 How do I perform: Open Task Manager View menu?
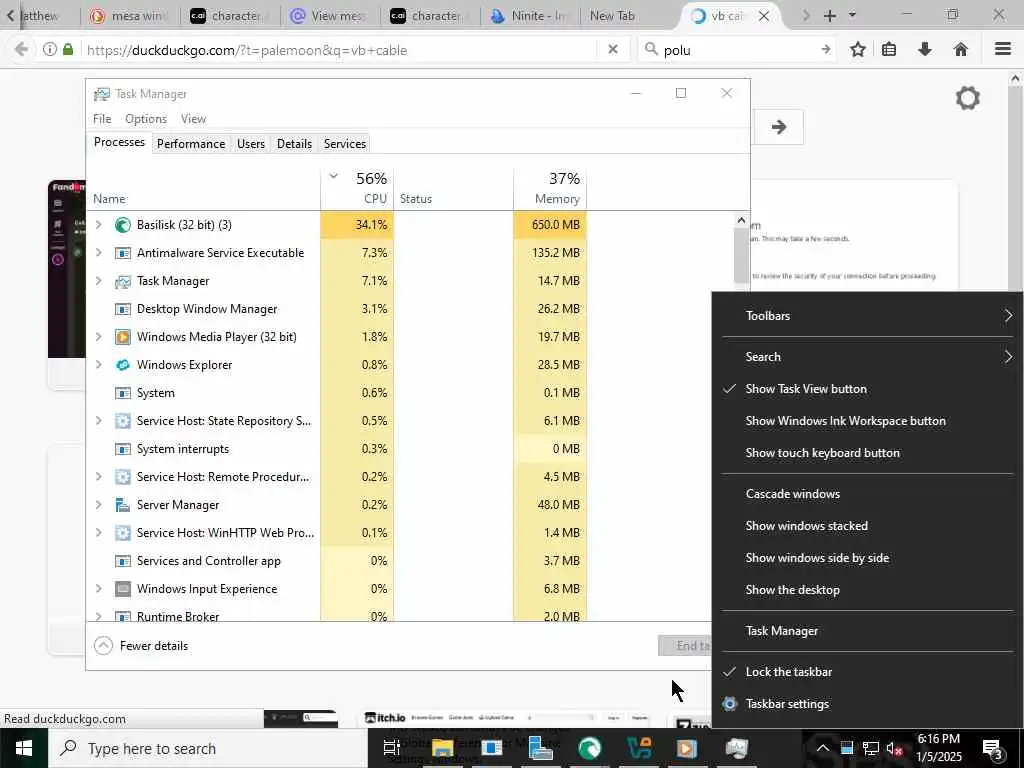[193, 119]
